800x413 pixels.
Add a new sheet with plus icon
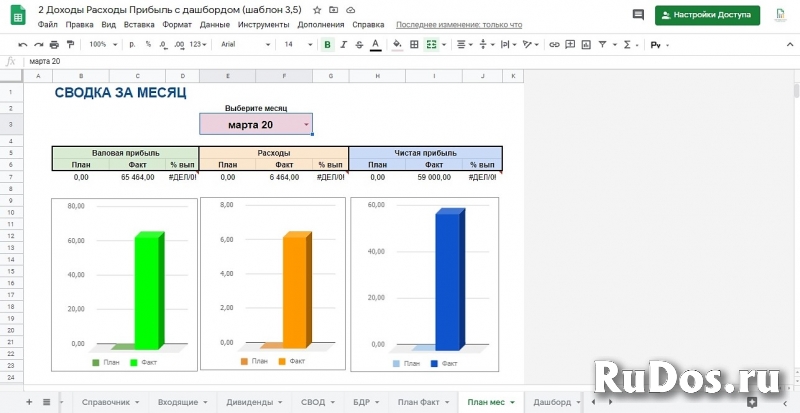tap(29, 401)
